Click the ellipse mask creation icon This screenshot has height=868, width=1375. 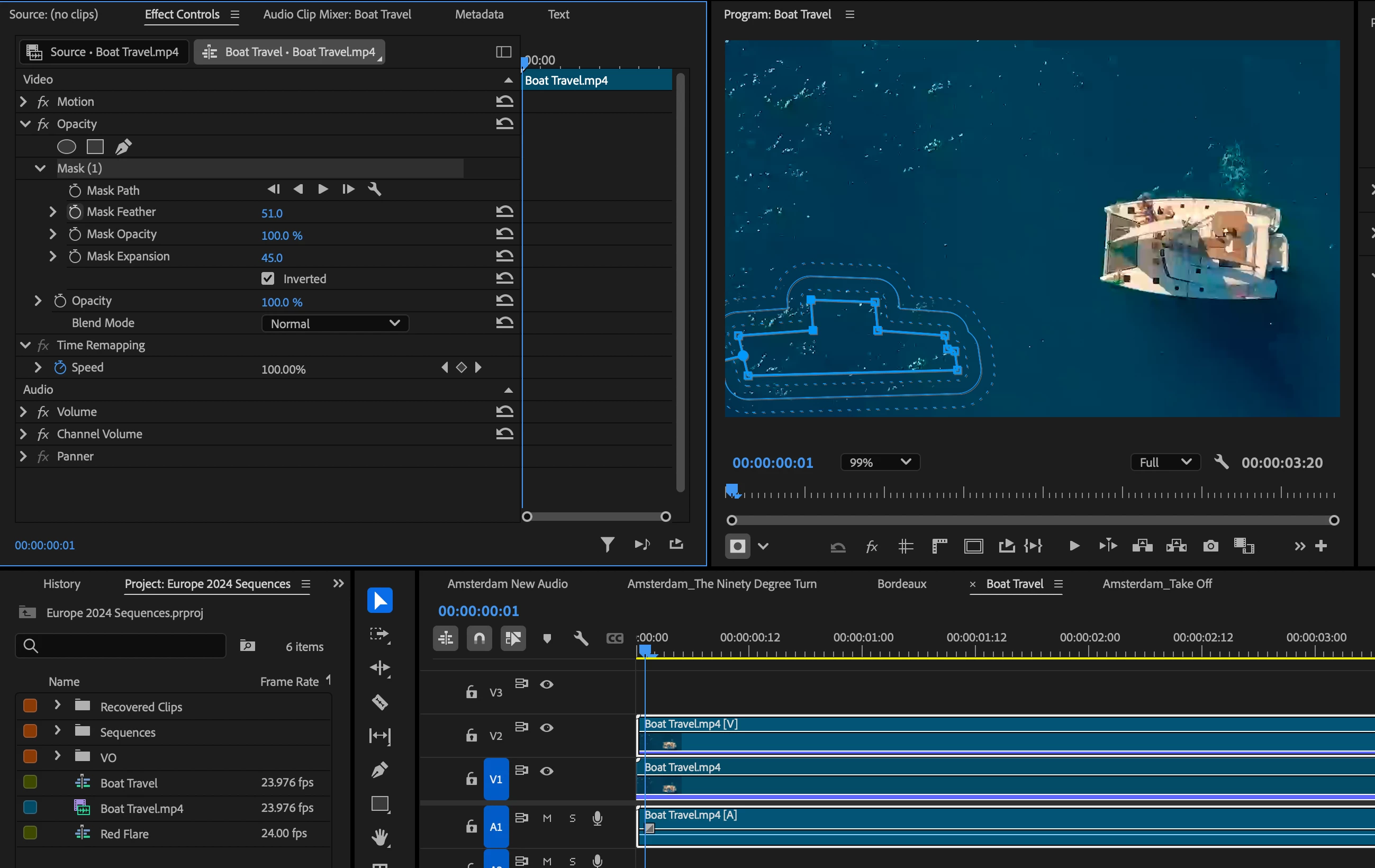click(x=66, y=147)
